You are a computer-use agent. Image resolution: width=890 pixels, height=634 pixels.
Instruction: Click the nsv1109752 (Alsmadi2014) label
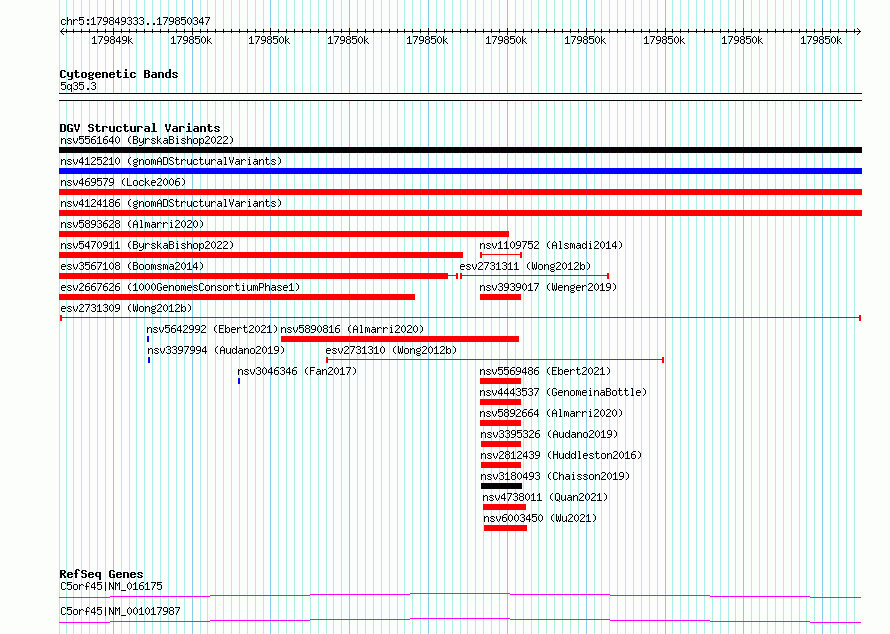tap(551, 245)
